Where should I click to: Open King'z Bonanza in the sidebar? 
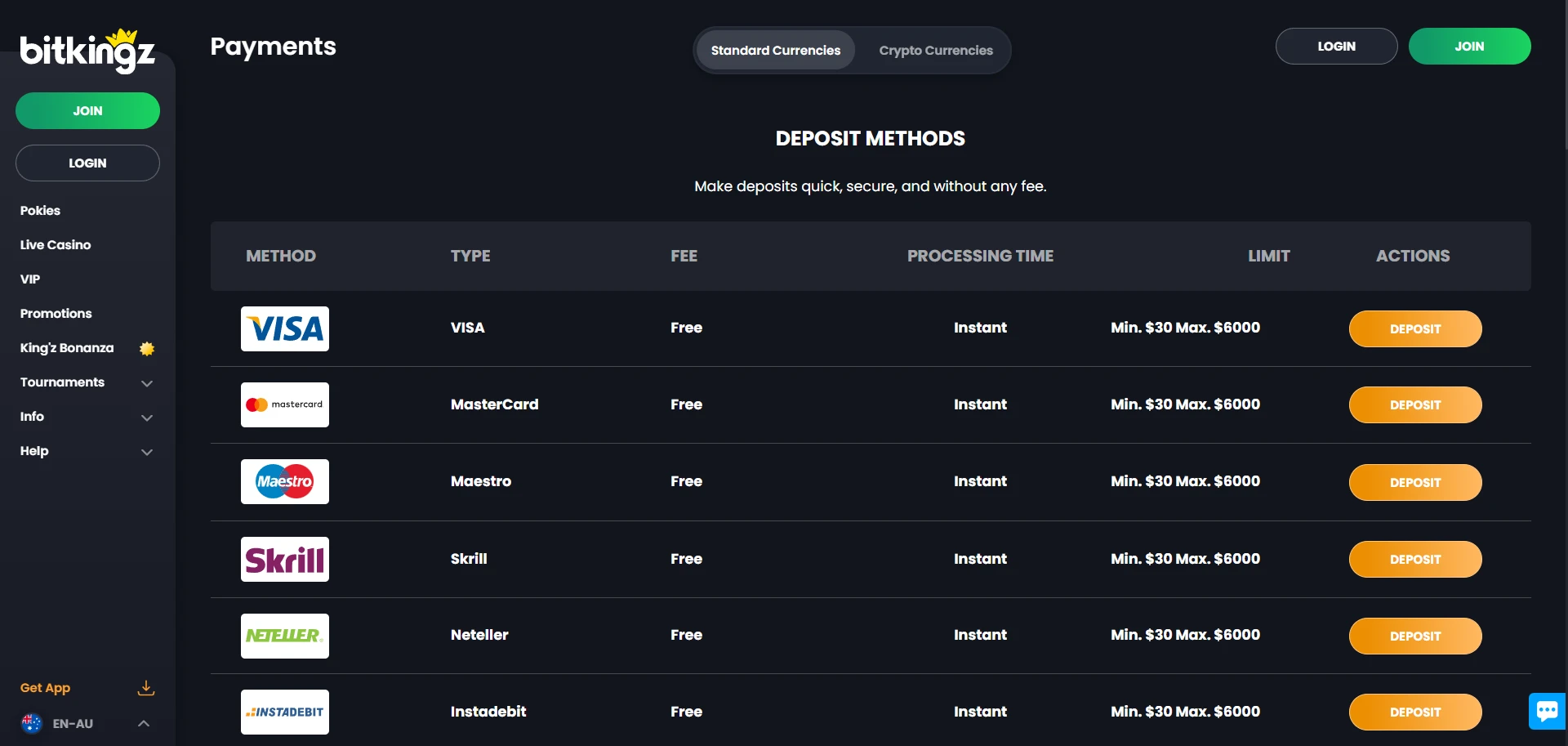(x=67, y=347)
